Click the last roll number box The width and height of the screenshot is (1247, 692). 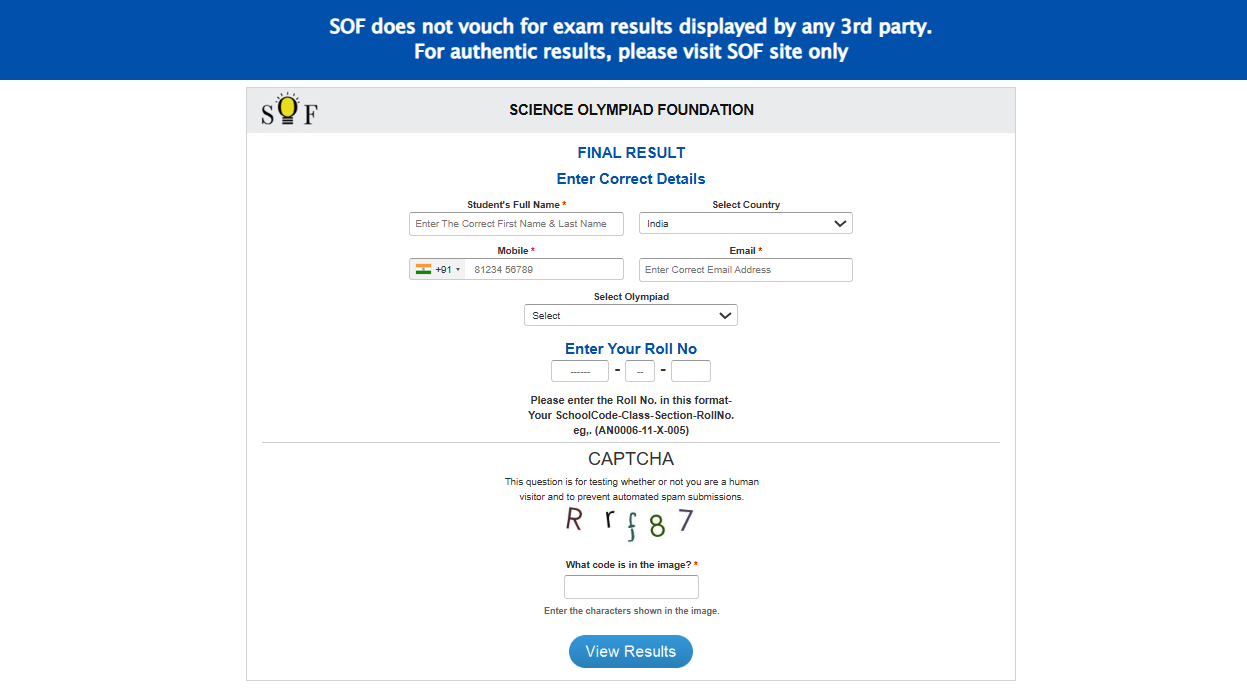[691, 371]
